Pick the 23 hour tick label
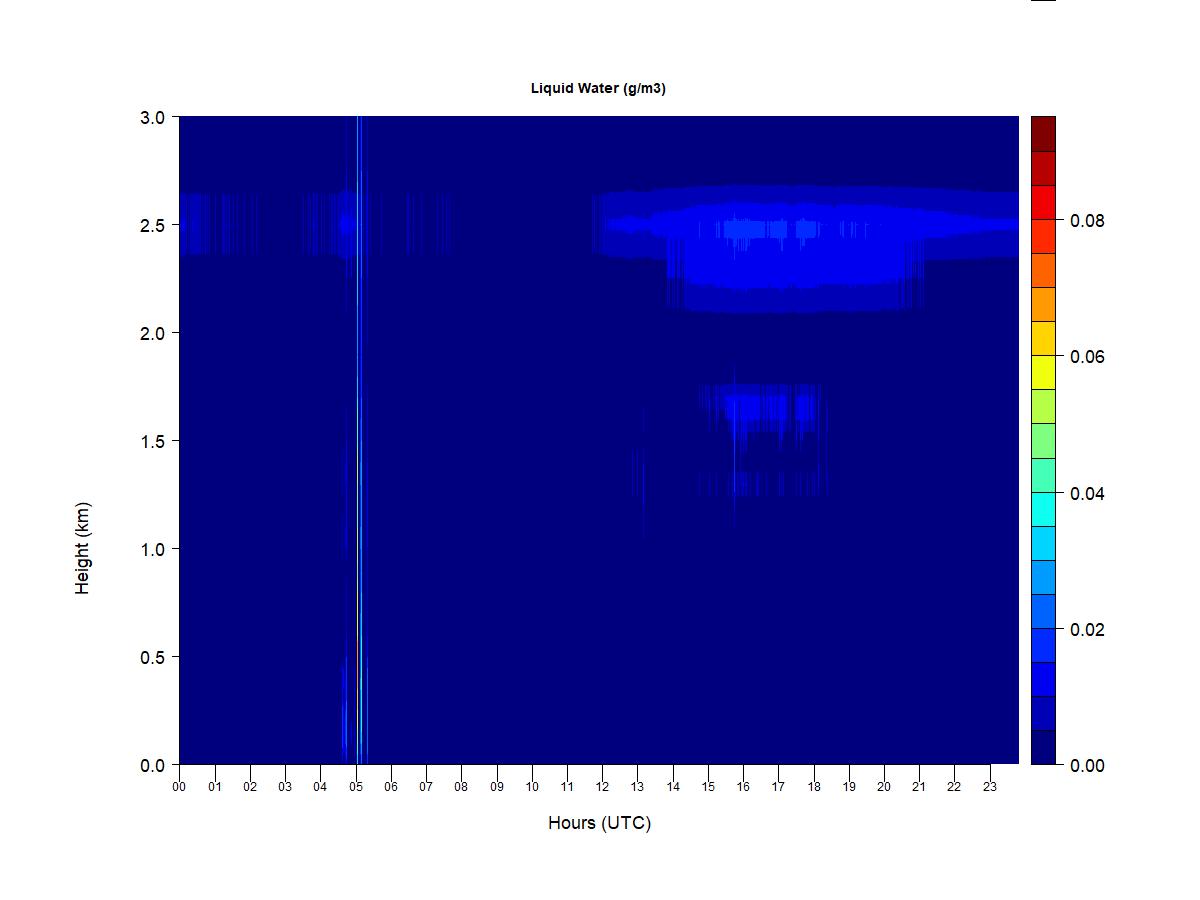 click(x=990, y=787)
